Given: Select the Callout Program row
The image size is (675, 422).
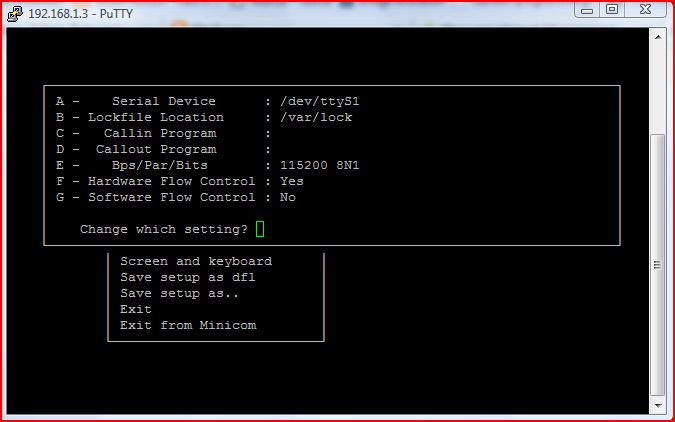Looking at the screenshot, I should tap(164, 149).
